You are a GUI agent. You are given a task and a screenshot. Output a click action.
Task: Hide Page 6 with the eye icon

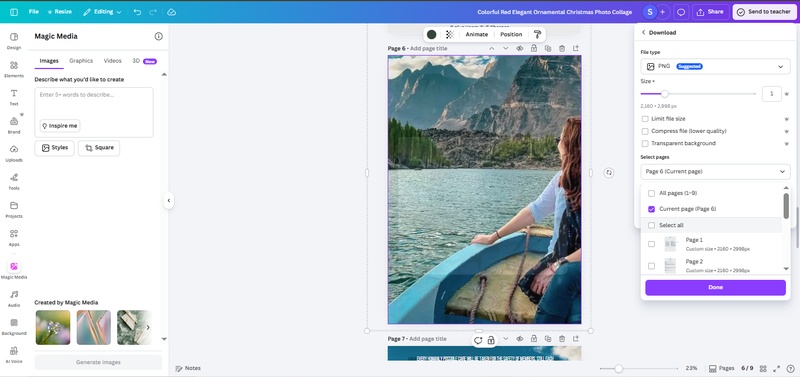coord(519,48)
